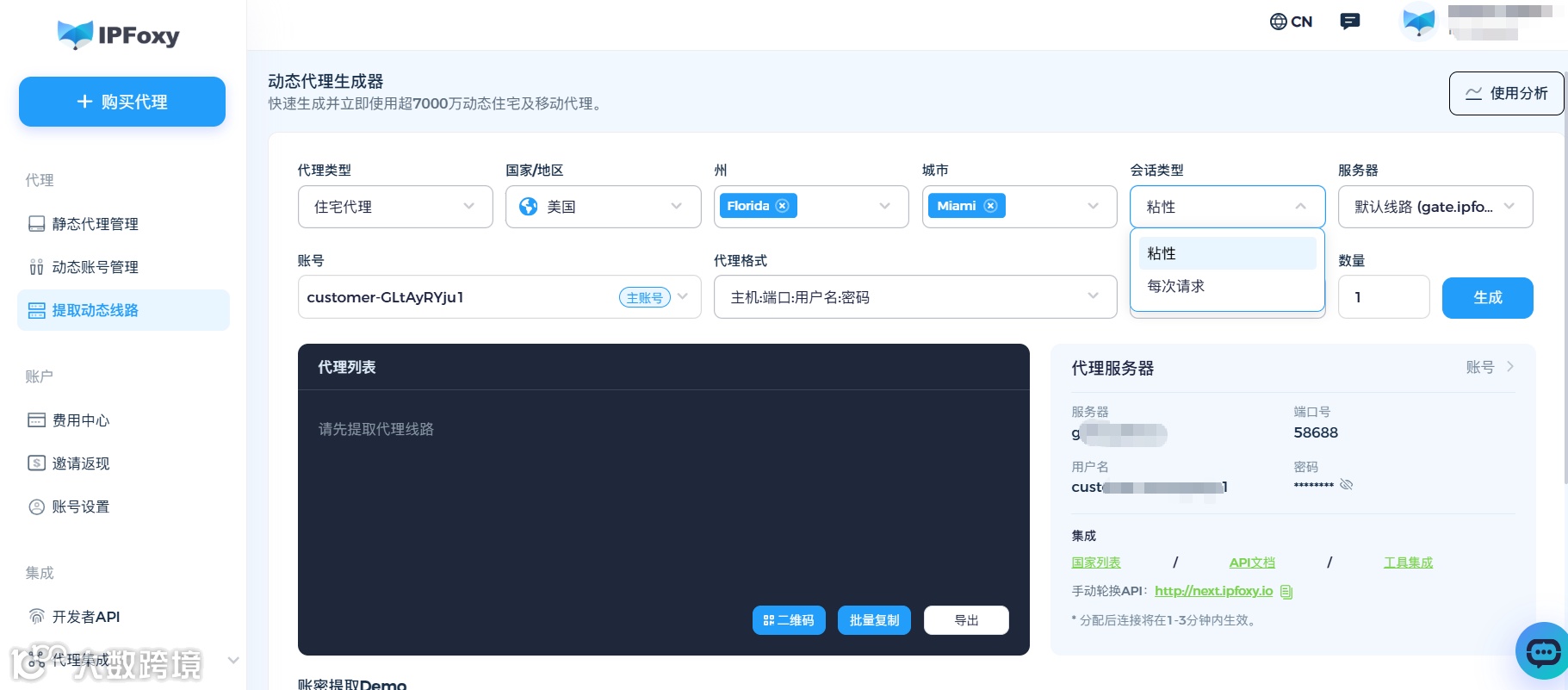Open the 服务器 默认线路 dropdown
This screenshot has height=690, width=1568.
tap(1435, 207)
